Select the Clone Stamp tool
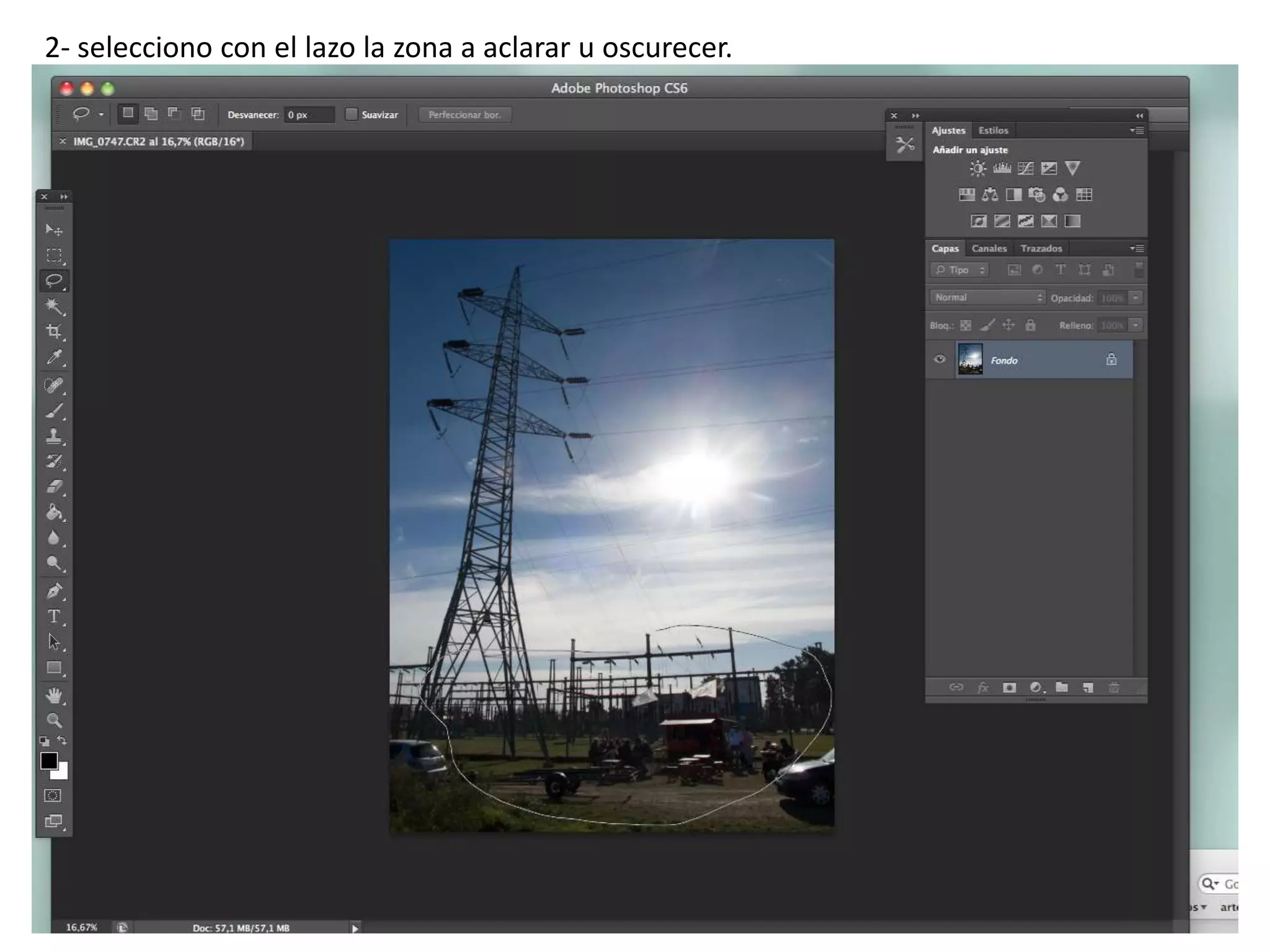 coord(54,436)
